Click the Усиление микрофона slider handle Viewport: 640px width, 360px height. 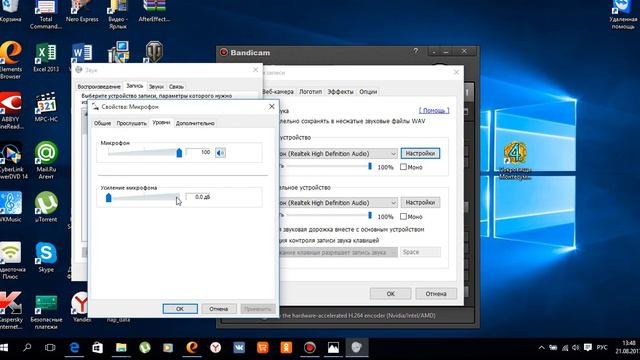click(x=109, y=198)
